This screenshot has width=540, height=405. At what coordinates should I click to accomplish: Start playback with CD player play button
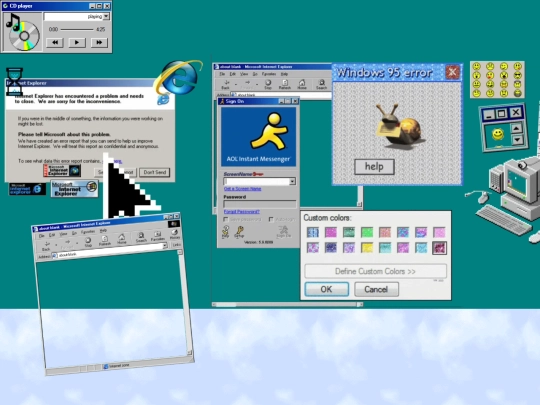pos(77,42)
